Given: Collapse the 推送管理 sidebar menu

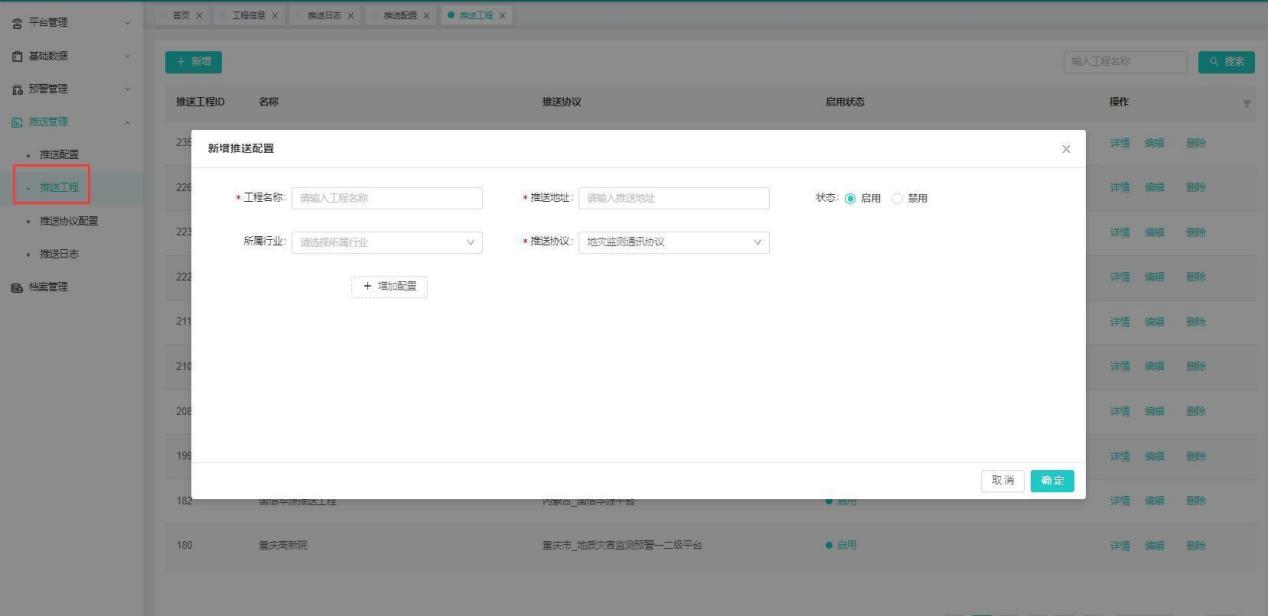Looking at the screenshot, I should 127,122.
